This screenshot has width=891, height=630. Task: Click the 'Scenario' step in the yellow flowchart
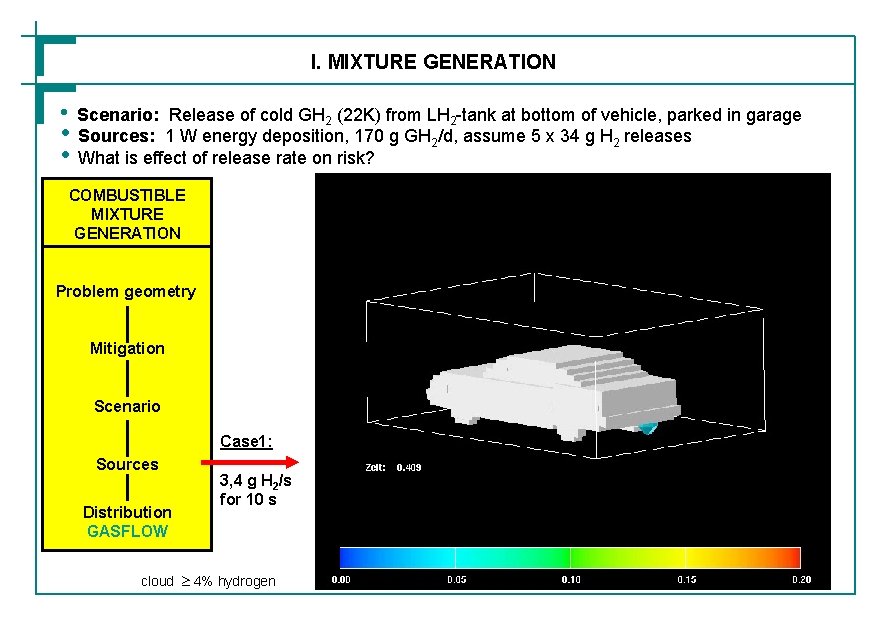[127, 406]
